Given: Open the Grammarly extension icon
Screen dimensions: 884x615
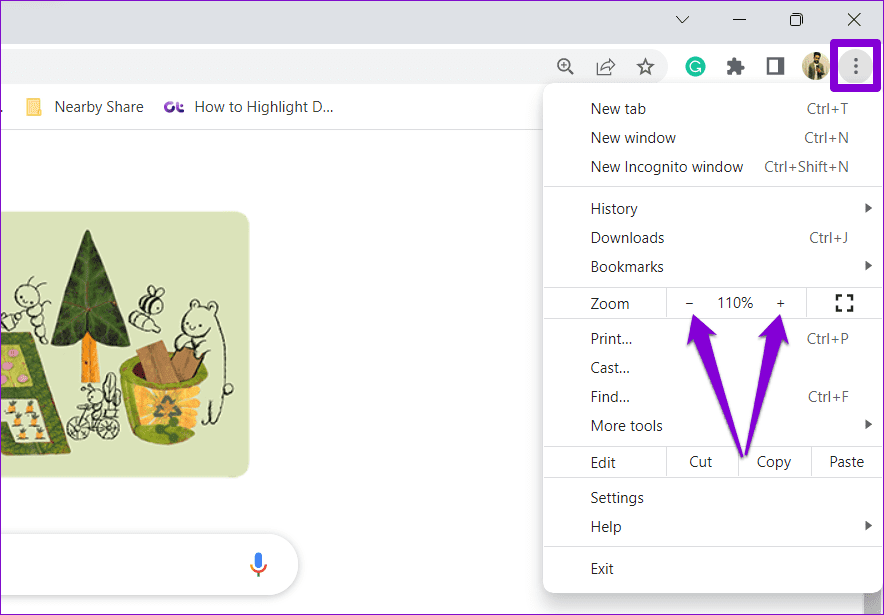Looking at the screenshot, I should (695, 67).
